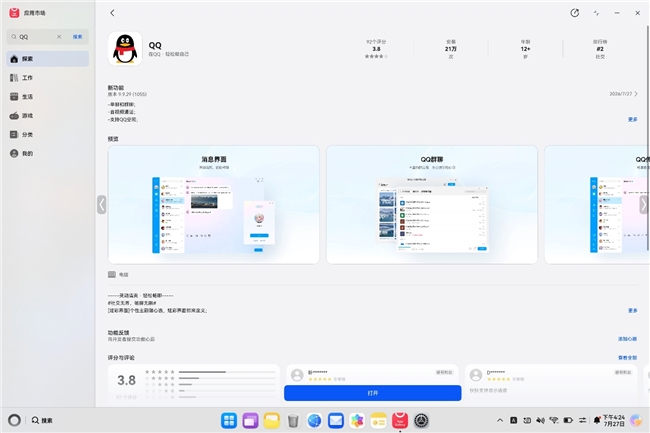
Task: Open the blue grid launcher dock icon
Action: tap(229, 421)
